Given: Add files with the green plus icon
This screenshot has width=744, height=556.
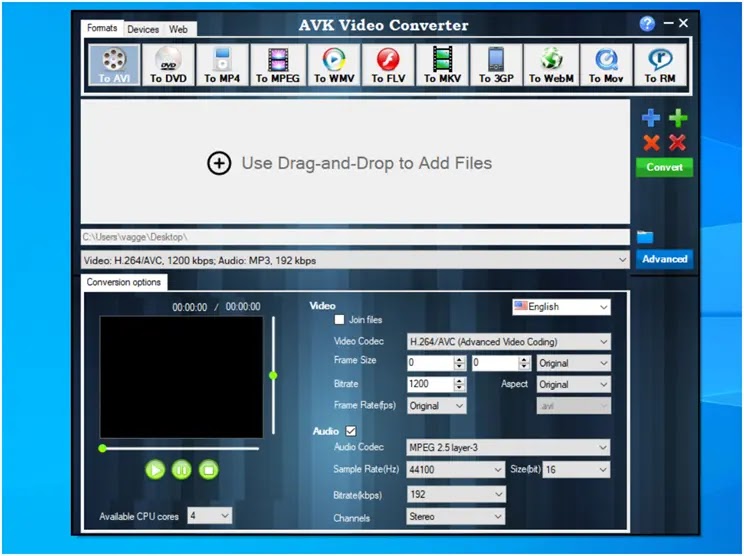Looking at the screenshot, I should pos(678,118).
